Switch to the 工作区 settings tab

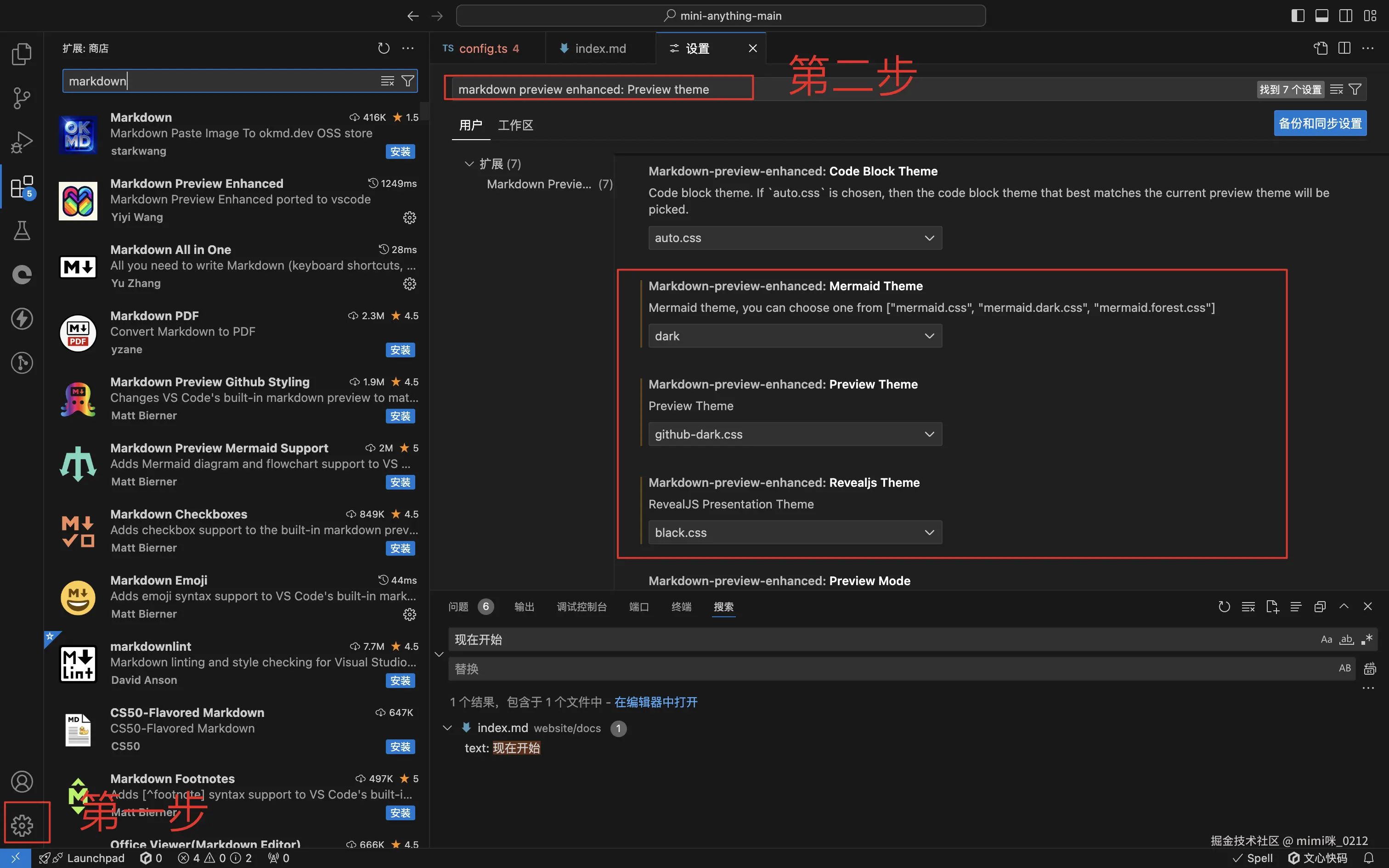pos(515,125)
